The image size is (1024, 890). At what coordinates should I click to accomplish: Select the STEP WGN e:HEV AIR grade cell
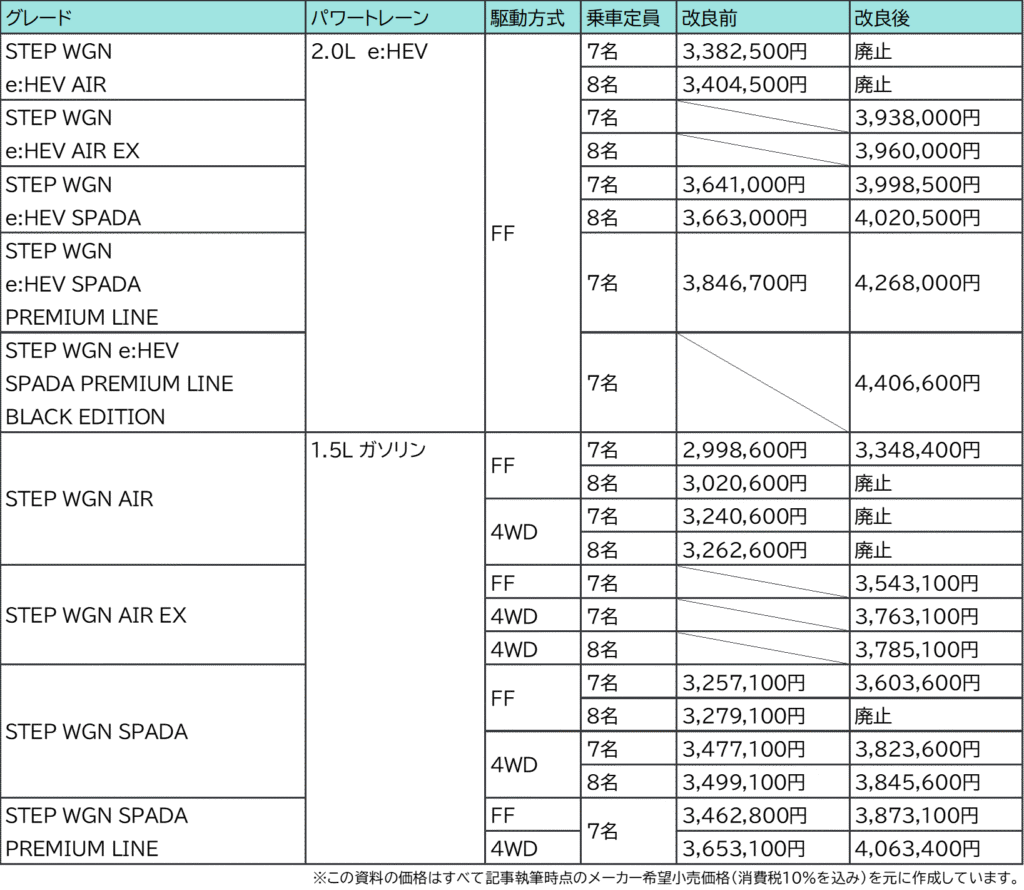click(x=153, y=67)
